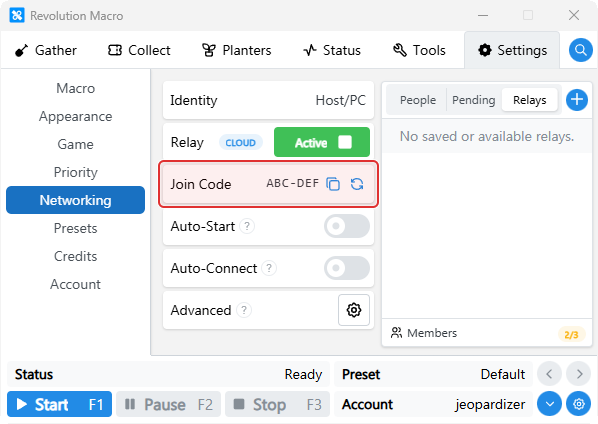Click the Revolution Macro app logo
Viewport: 598px width, 424px height.
pyautogui.click(x=17, y=15)
